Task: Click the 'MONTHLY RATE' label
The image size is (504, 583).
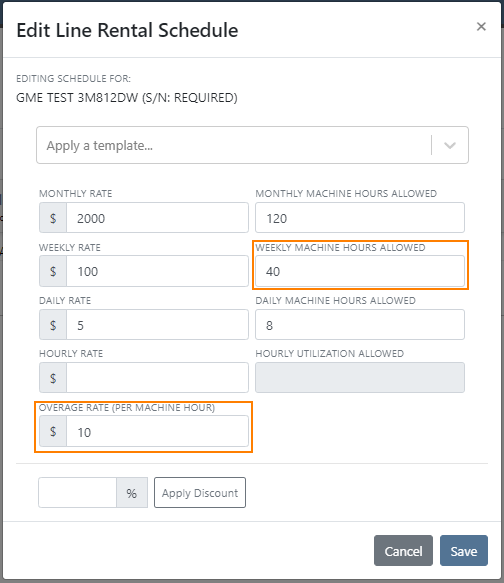Action: coord(75,193)
